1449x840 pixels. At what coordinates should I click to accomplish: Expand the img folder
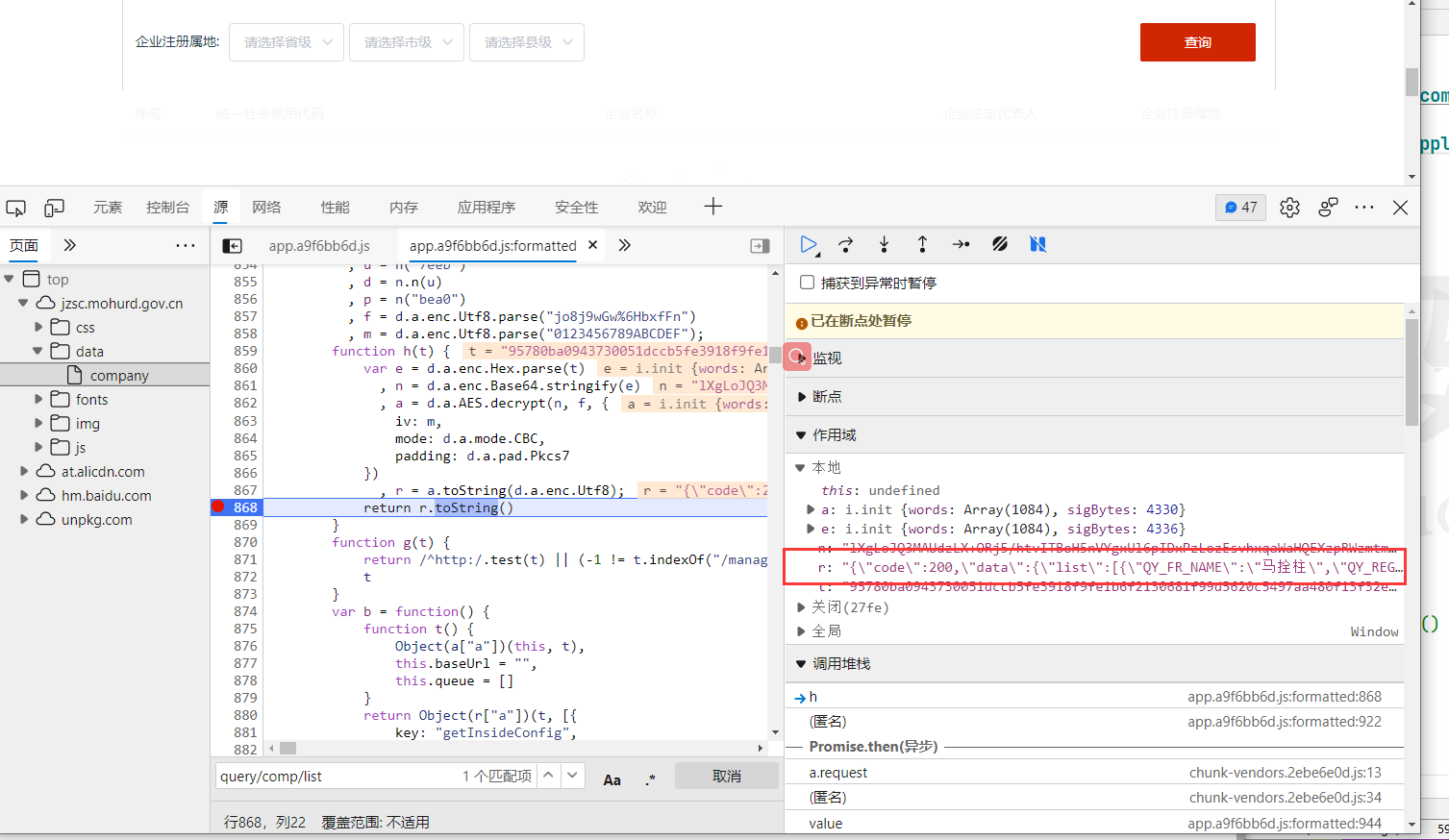pyautogui.click(x=38, y=423)
